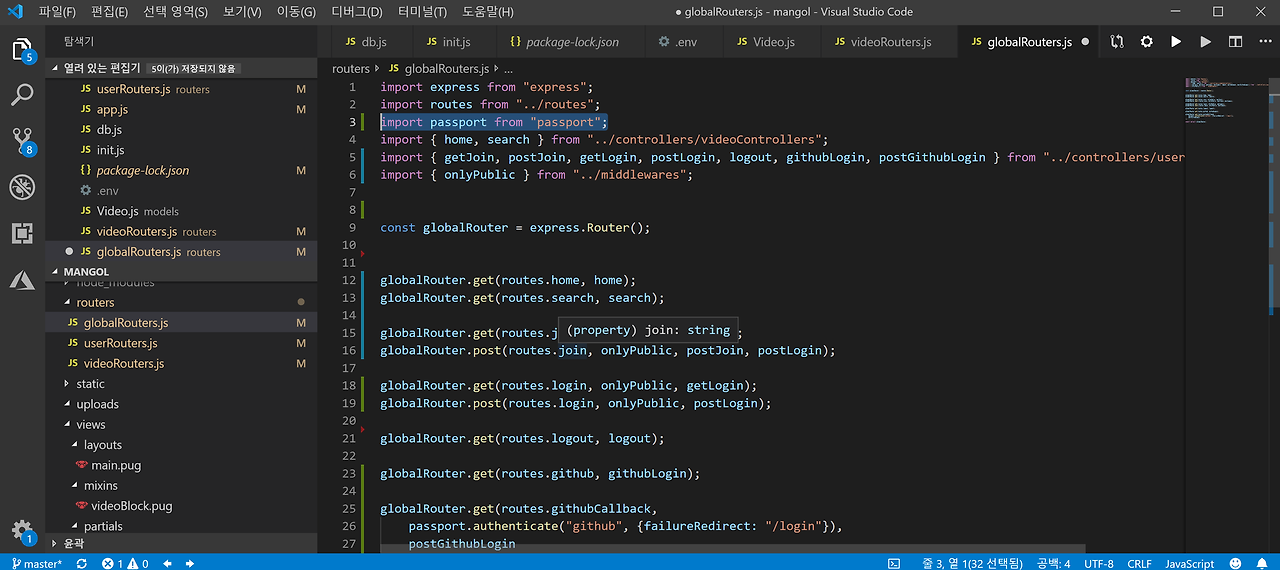
Task: Click the Go Back arrow in status bar
Action: click(167, 563)
